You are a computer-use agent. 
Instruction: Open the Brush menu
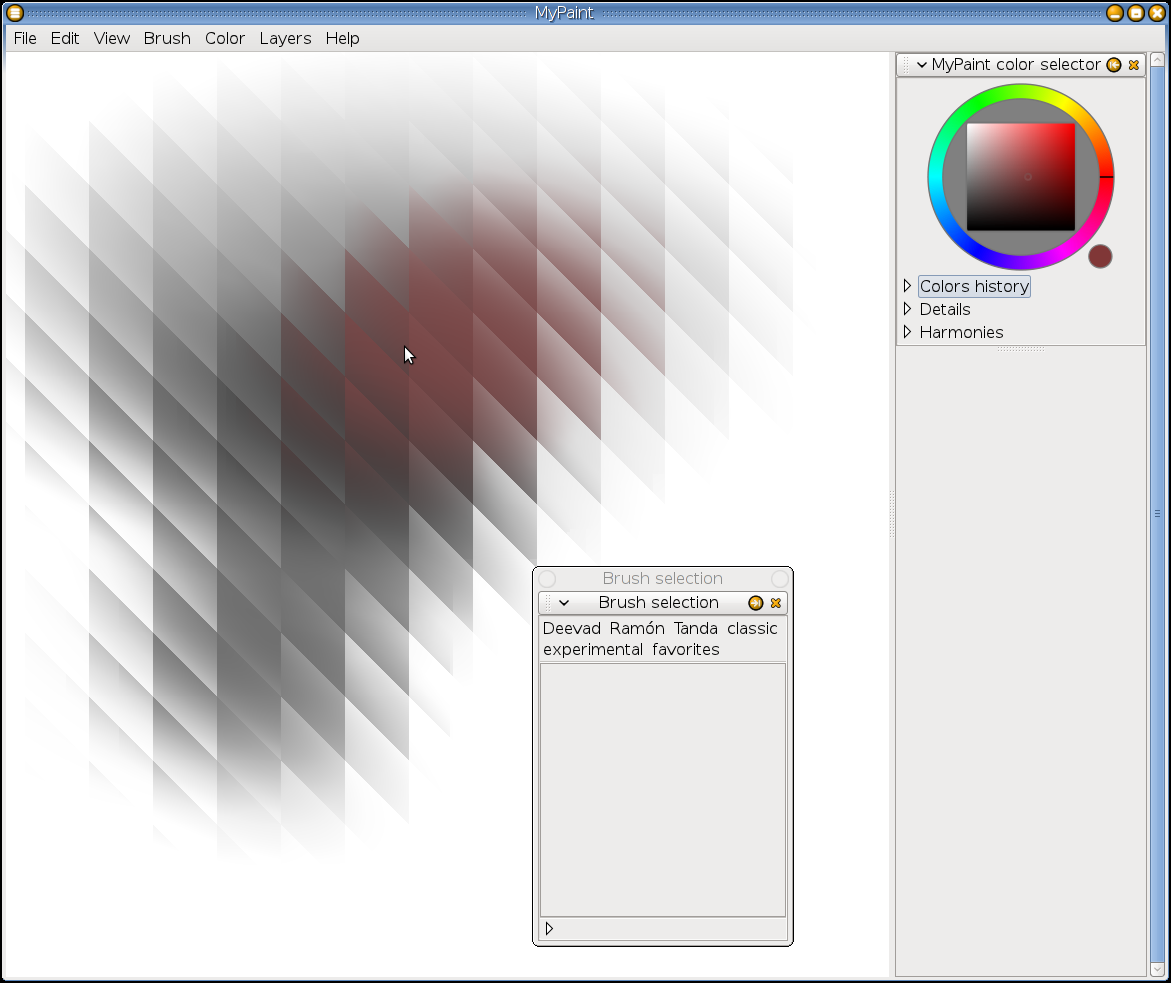[167, 38]
